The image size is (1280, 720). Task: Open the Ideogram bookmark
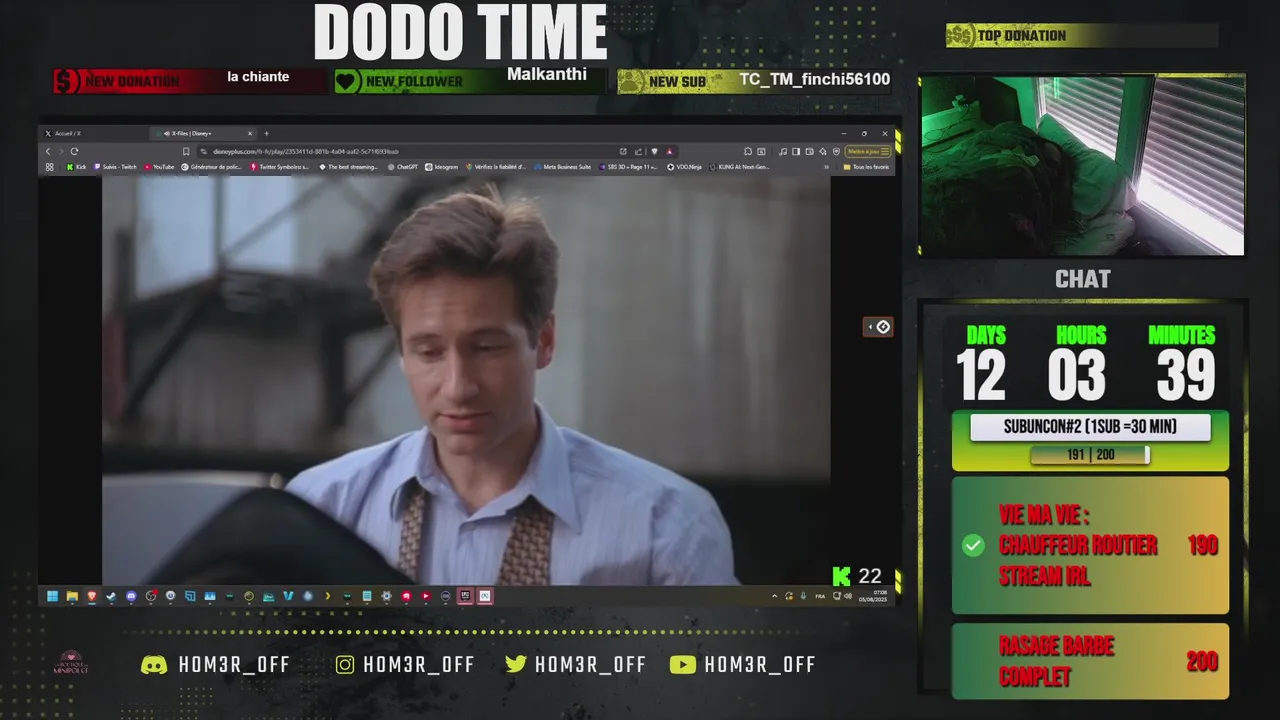tap(441, 167)
